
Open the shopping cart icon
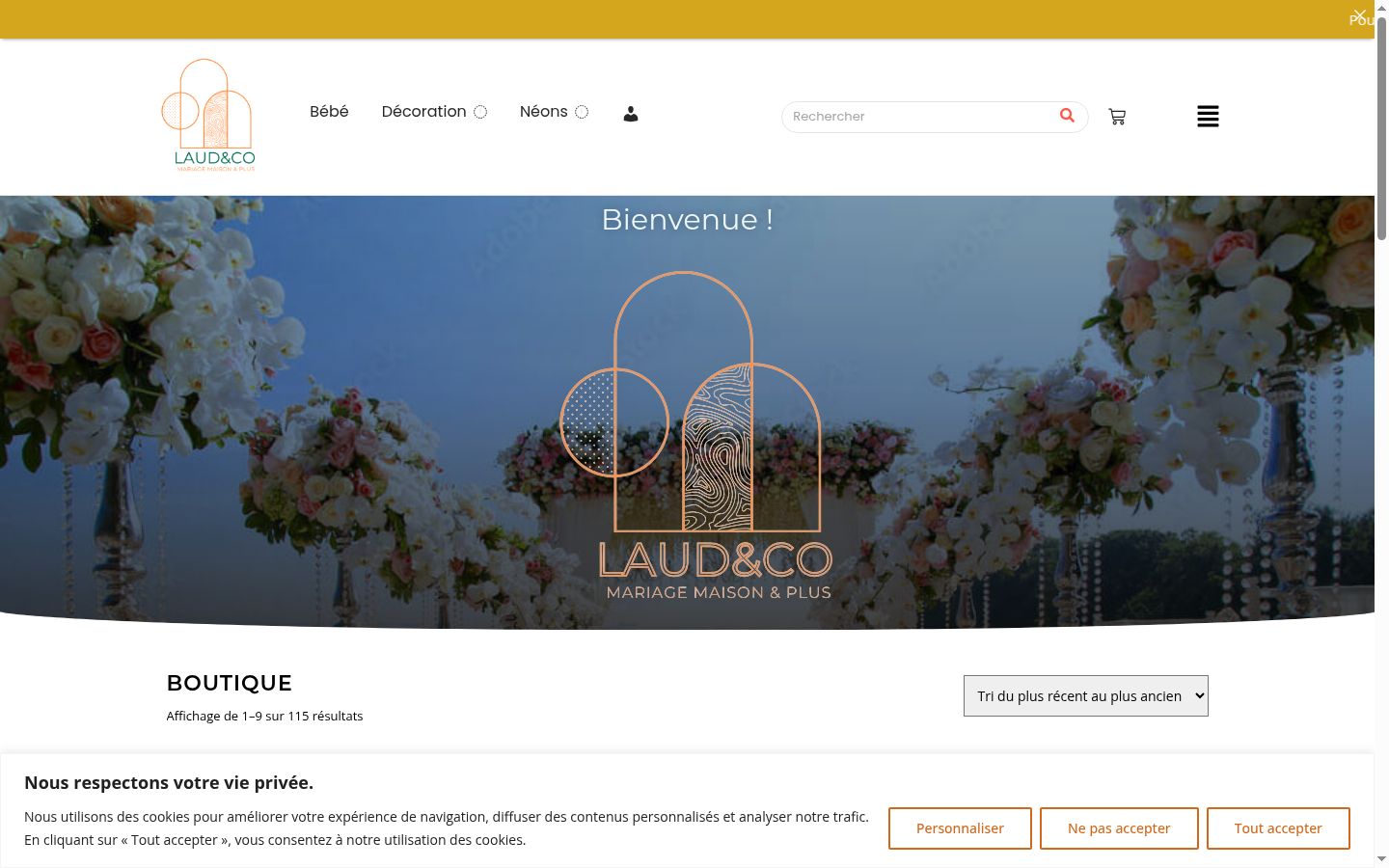pos(1117,117)
